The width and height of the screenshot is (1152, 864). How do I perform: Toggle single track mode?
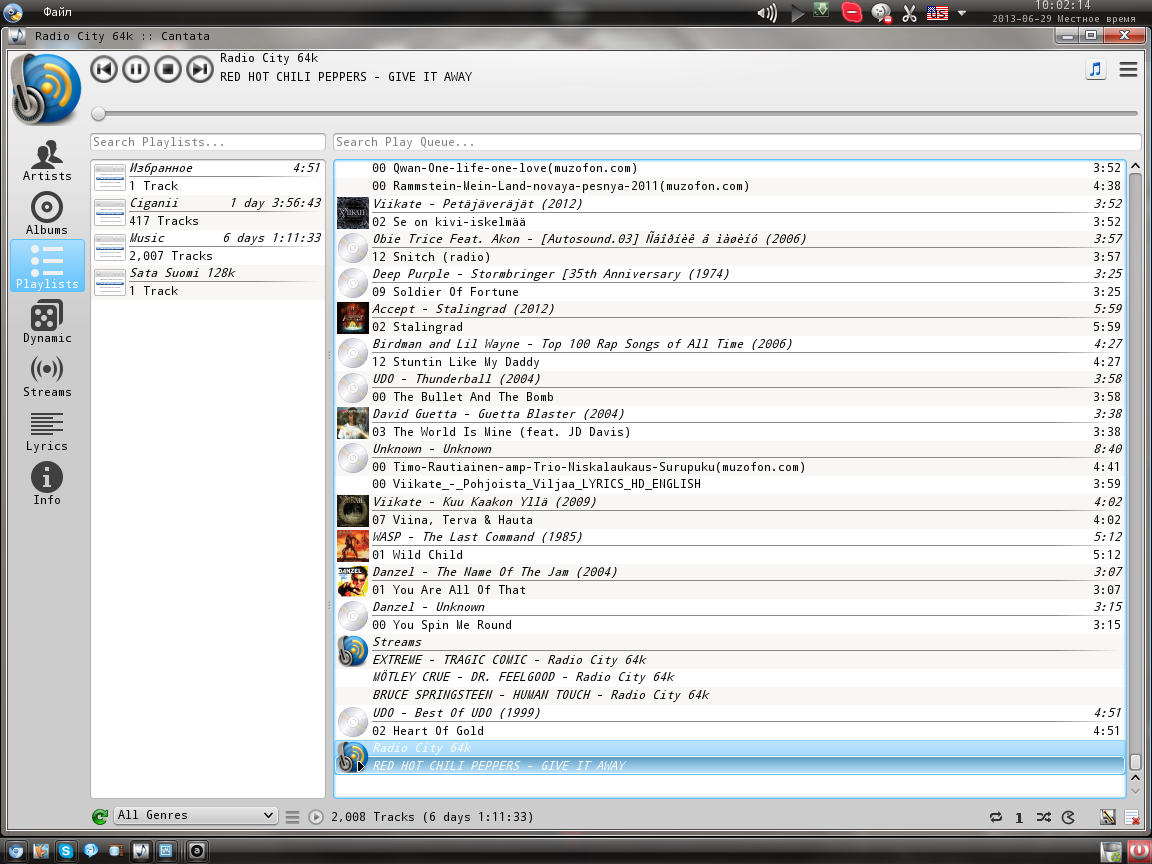[x=1019, y=818]
